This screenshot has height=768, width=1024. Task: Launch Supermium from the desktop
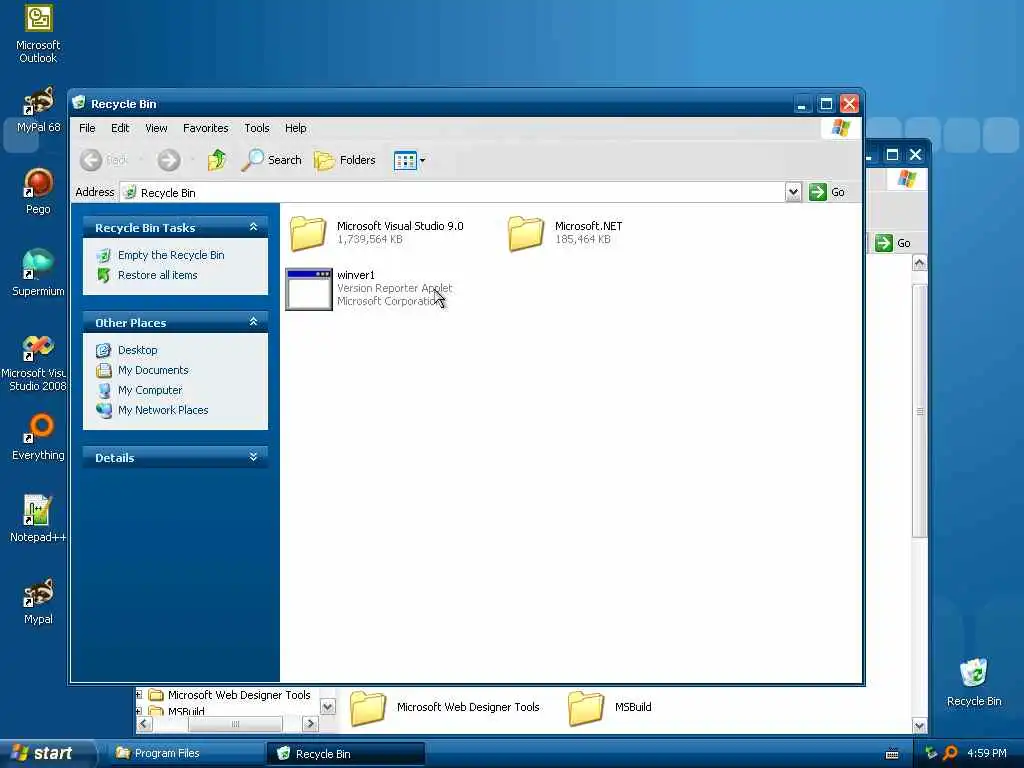pyautogui.click(x=38, y=273)
